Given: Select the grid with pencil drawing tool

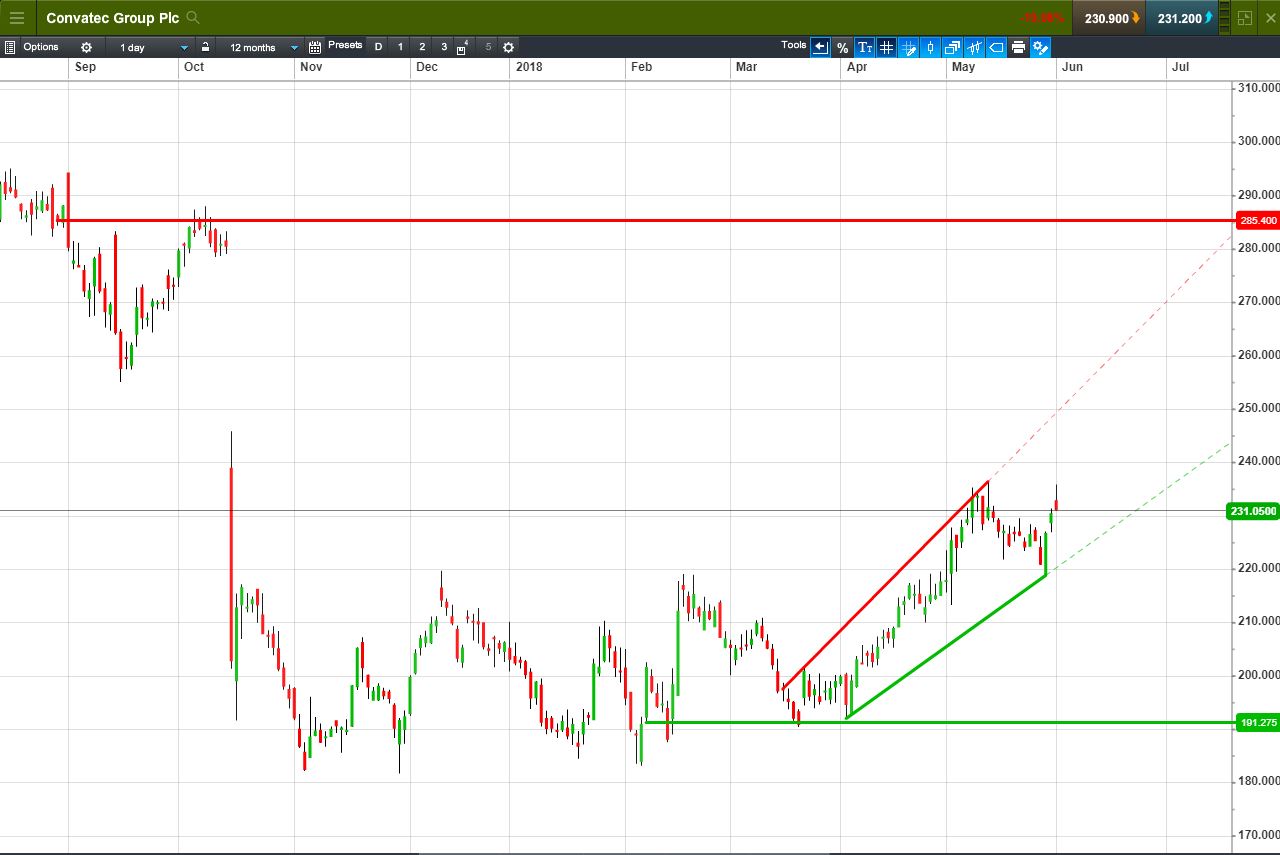Looking at the screenshot, I should tap(908, 47).
